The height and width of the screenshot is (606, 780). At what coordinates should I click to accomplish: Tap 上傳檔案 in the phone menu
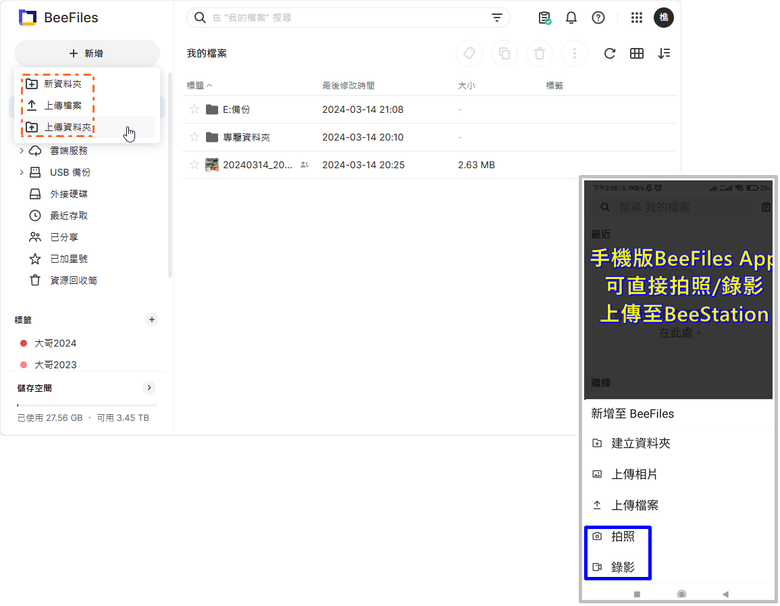634,505
